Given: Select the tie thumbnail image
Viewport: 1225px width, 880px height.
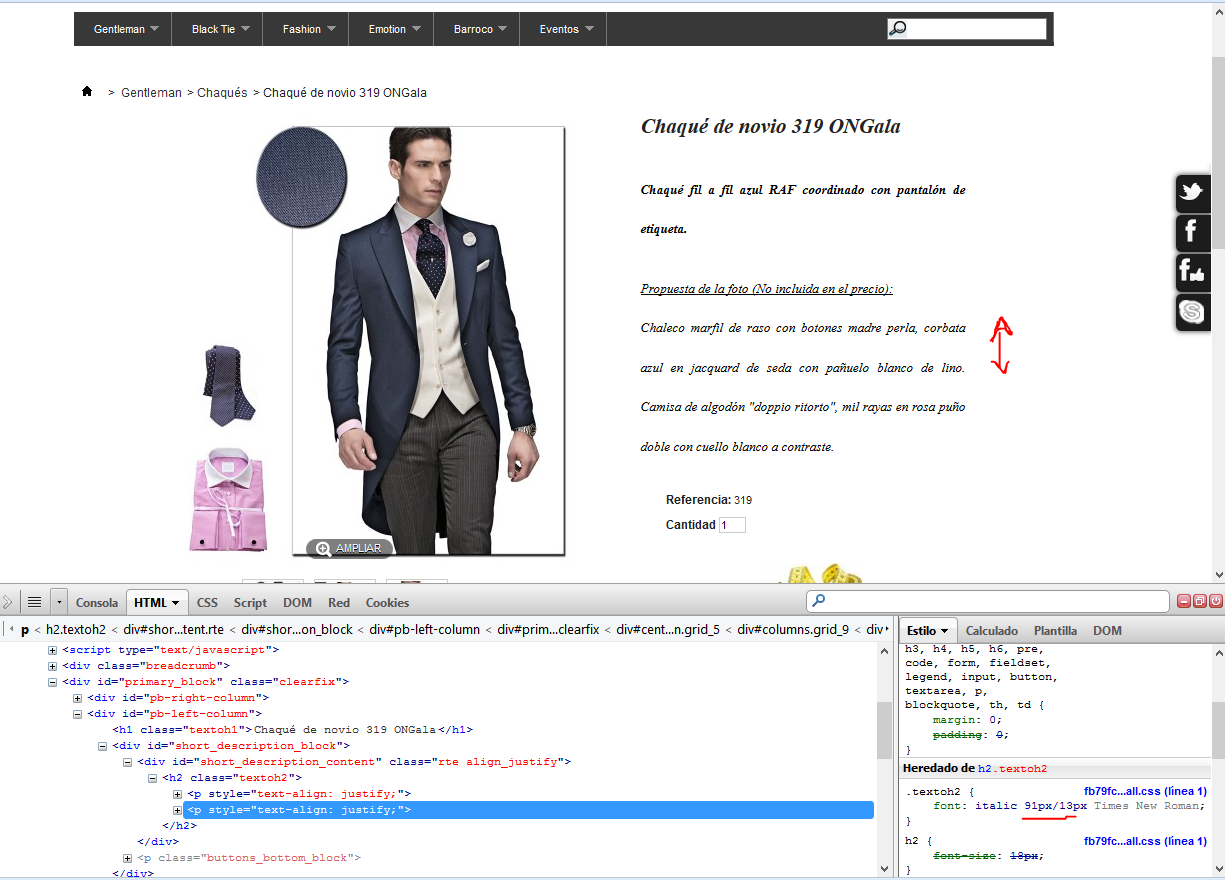Looking at the screenshot, I should [x=229, y=385].
